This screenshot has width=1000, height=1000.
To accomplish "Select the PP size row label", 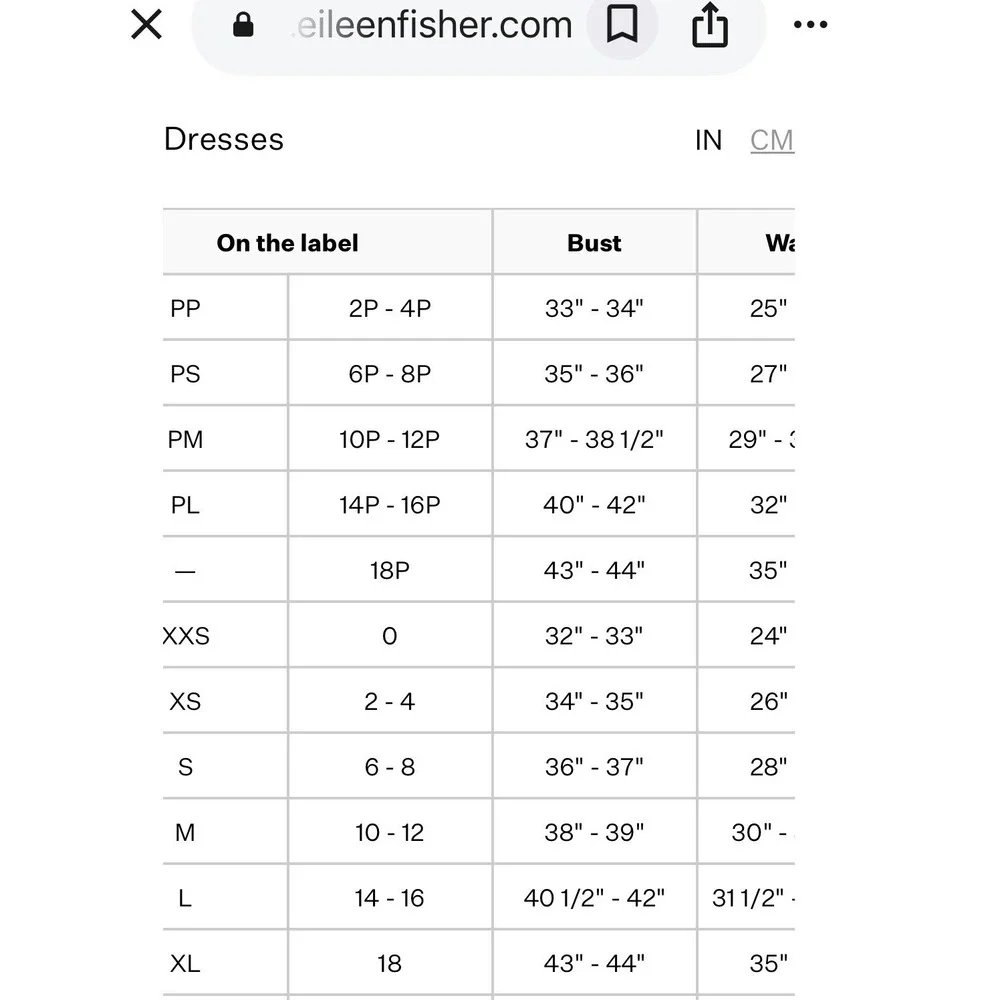I will (x=185, y=309).
